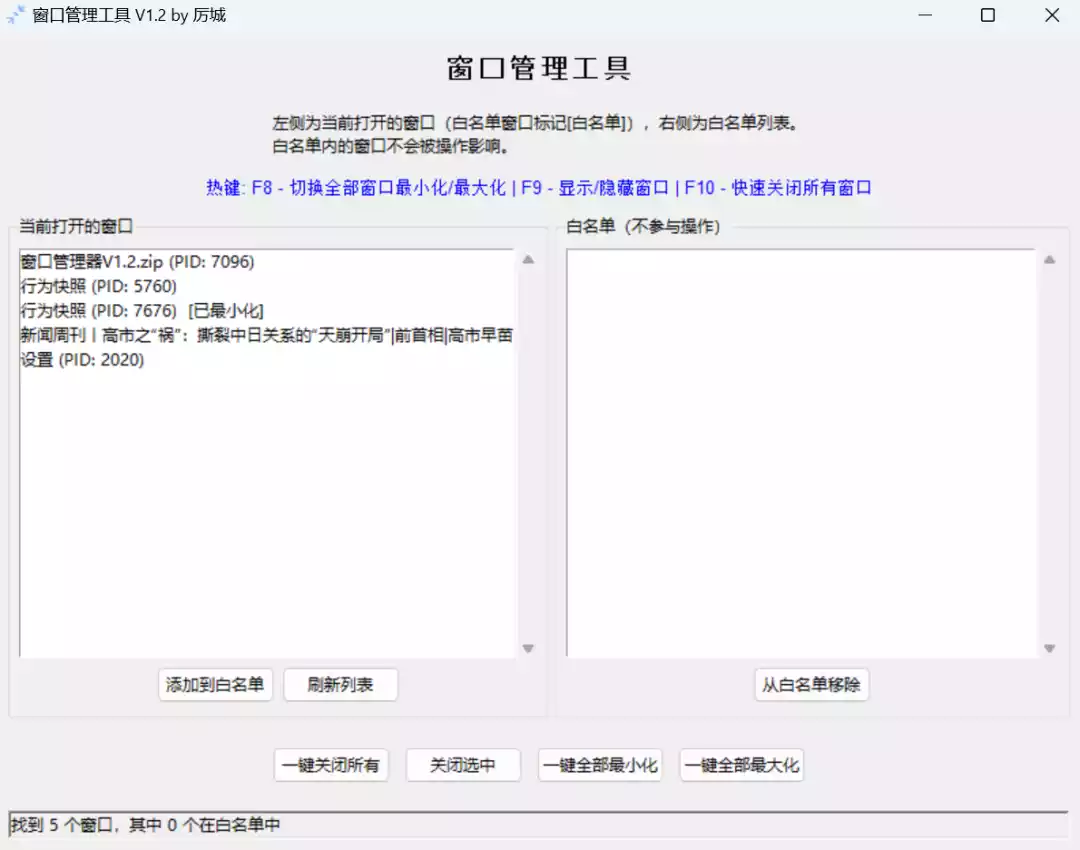The image size is (1080, 850).
Task: Click the '一键全部最大化' button
Action: 741,765
